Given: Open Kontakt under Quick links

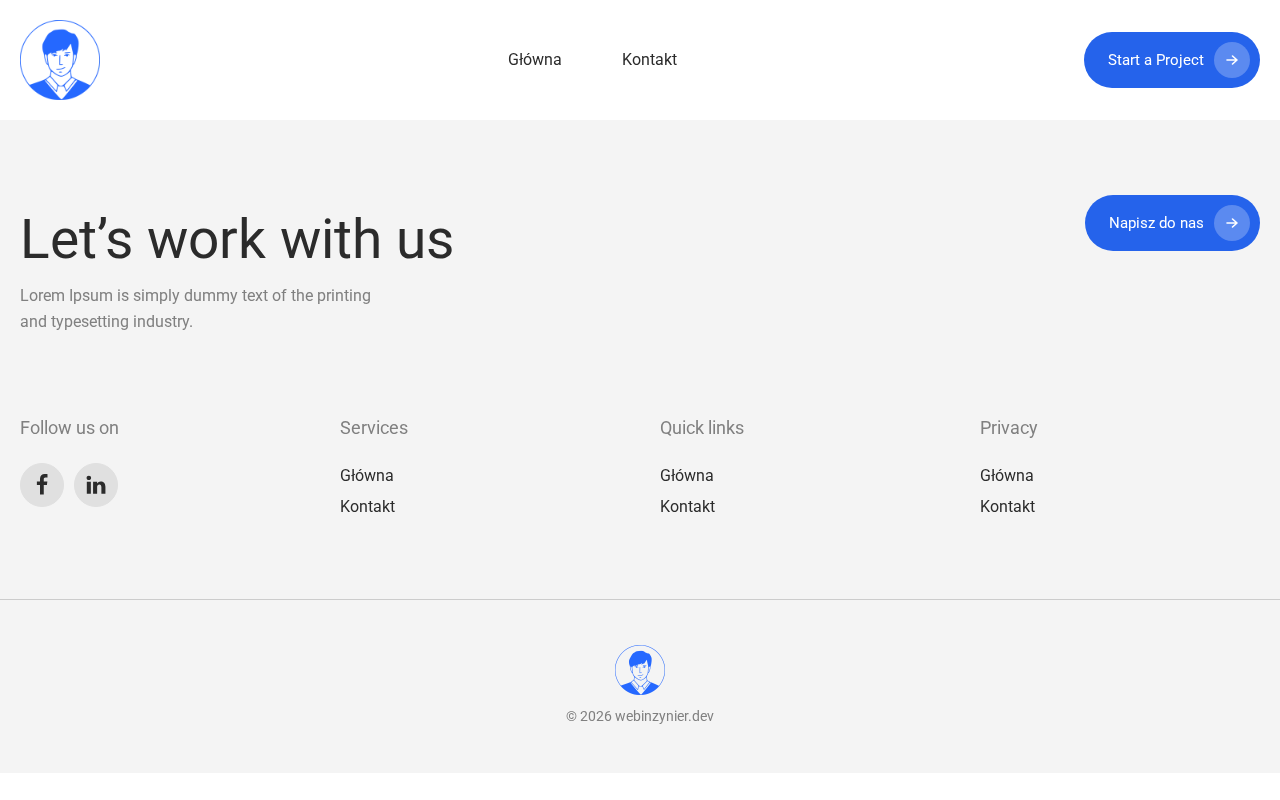Looking at the screenshot, I should coord(687,507).
